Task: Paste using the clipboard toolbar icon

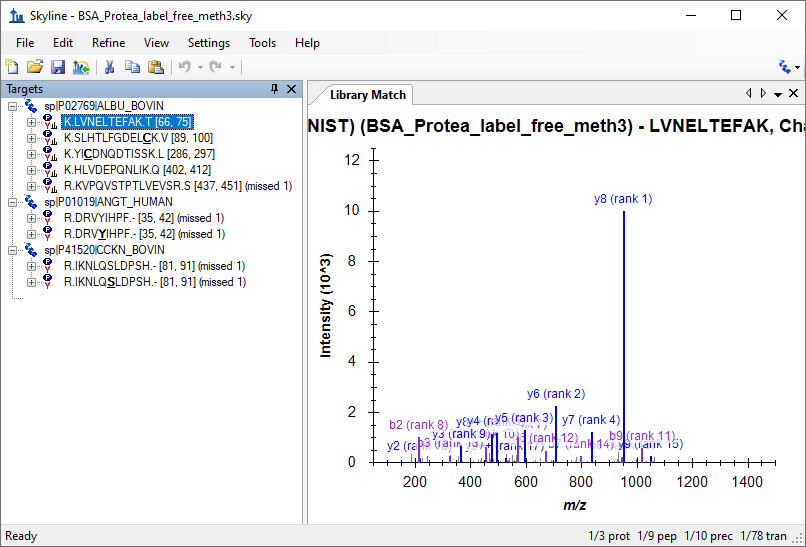Action: pos(156,67)
